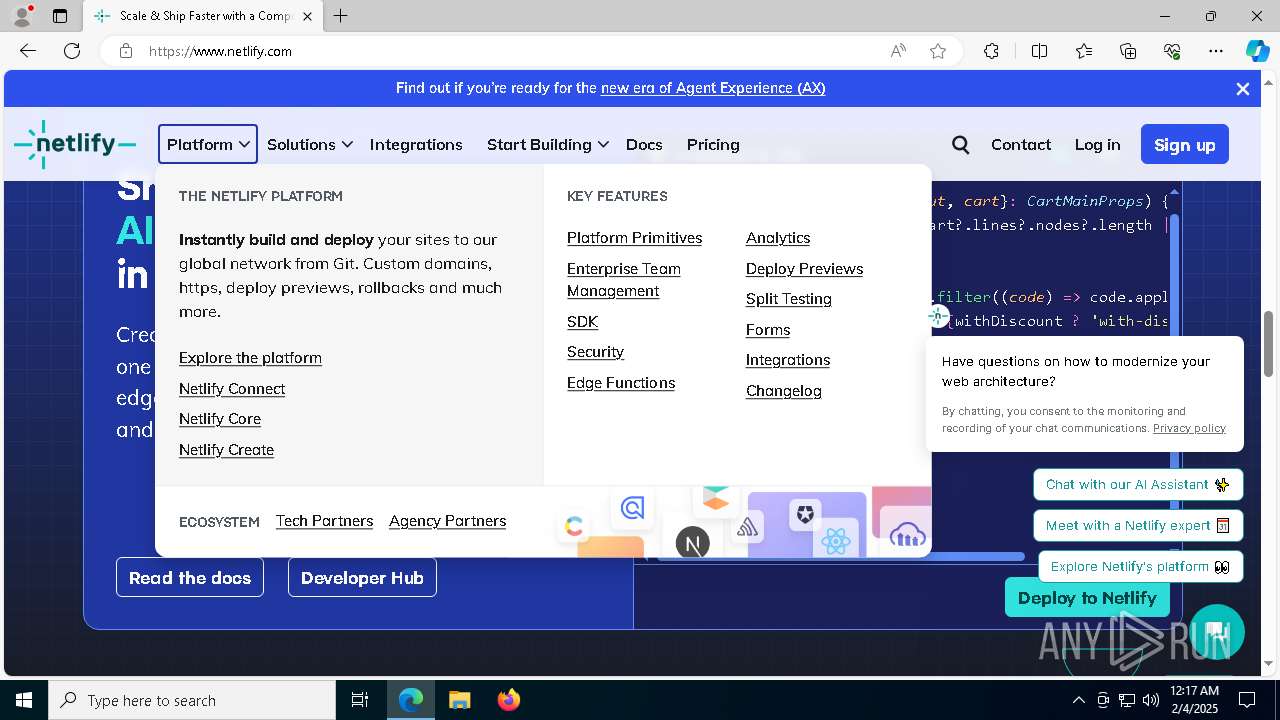Open Tech Partners link
This screenshot has height=720, width=1280.
[324, 521]
